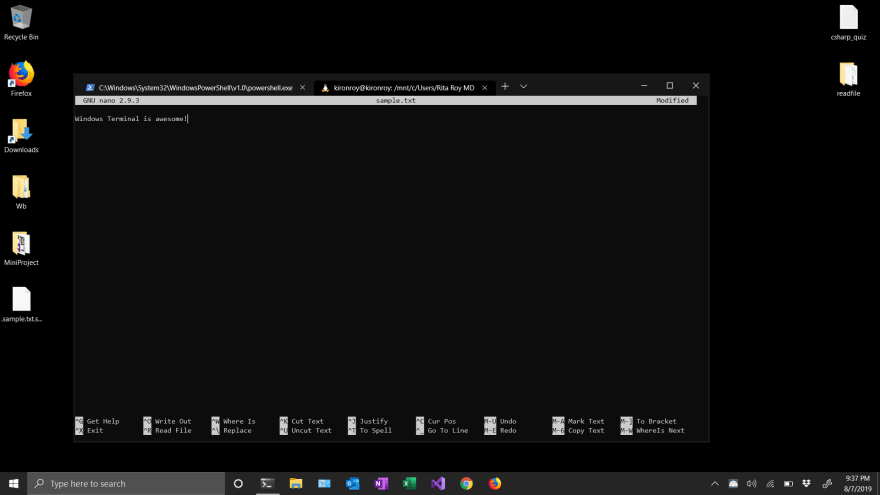Click the Undo shortcut hint

(501, 421)
